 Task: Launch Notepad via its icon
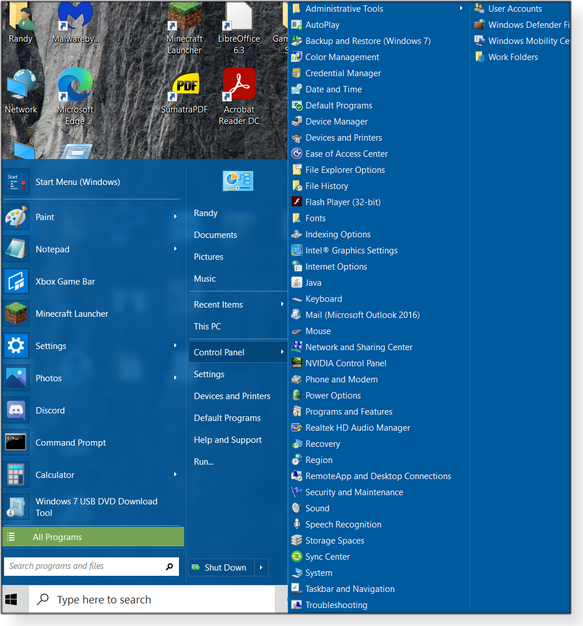[16, 249]
